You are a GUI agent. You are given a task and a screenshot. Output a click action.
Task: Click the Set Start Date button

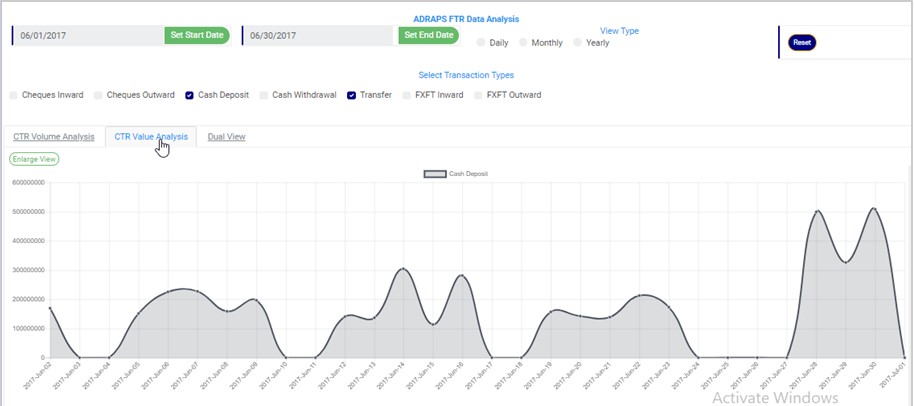[x=196, y=35]
